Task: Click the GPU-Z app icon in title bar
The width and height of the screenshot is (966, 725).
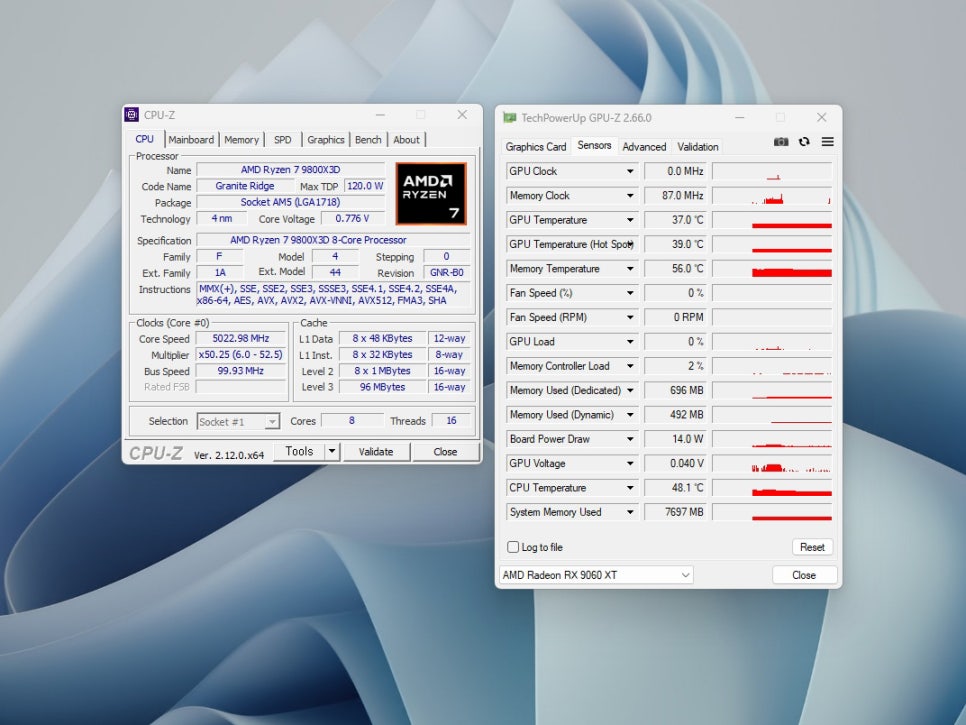Action: coord(509,118)
